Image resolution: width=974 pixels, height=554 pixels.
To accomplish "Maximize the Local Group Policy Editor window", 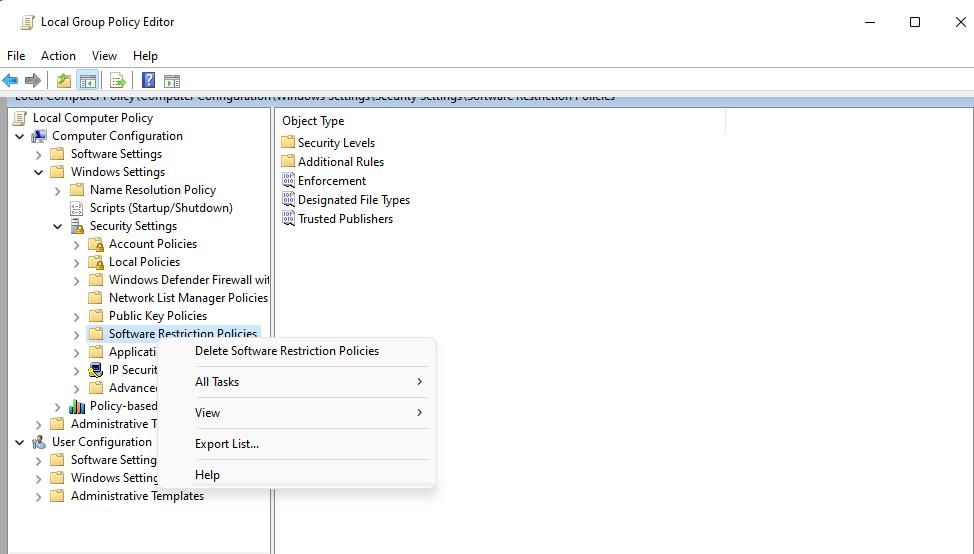I will pyautogui.click(x=915, y=22).
